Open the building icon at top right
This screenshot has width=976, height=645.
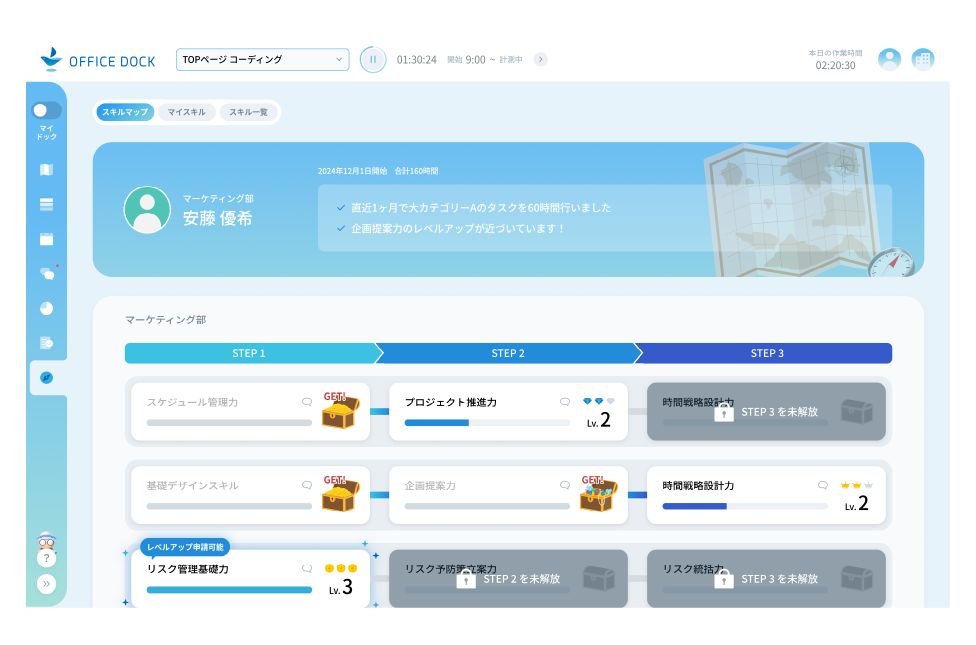[922, 59]
